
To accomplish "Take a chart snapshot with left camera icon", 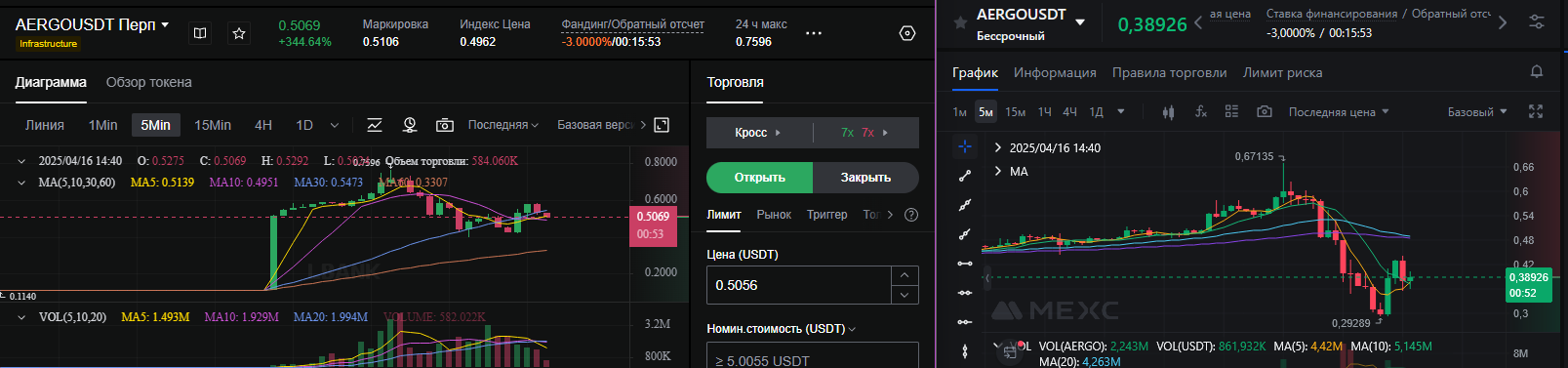I will click(x=445, y=125).
